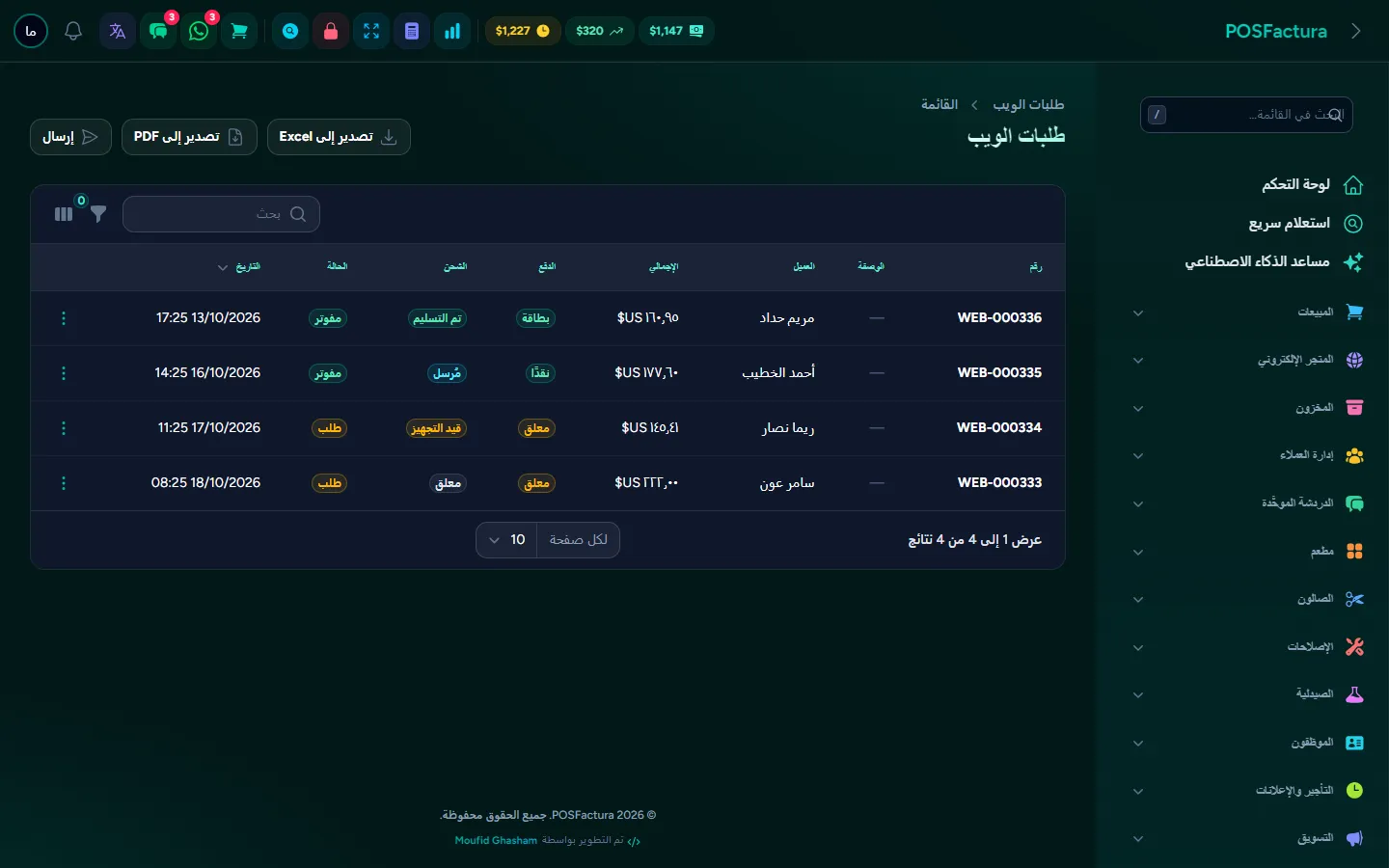Click the تصدير إلى PDF button
1389x868 pixels.
click(x=189, y=137)
